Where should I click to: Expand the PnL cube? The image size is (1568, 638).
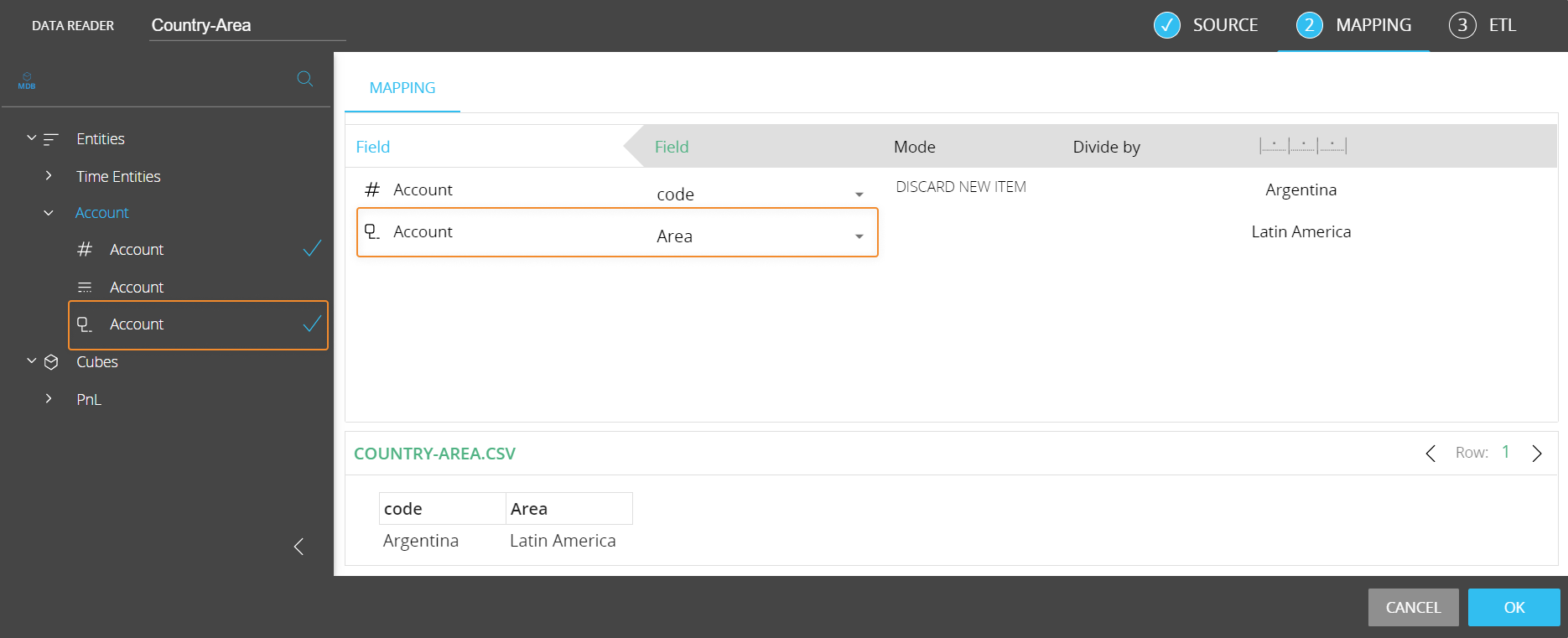tap(49, 399)
